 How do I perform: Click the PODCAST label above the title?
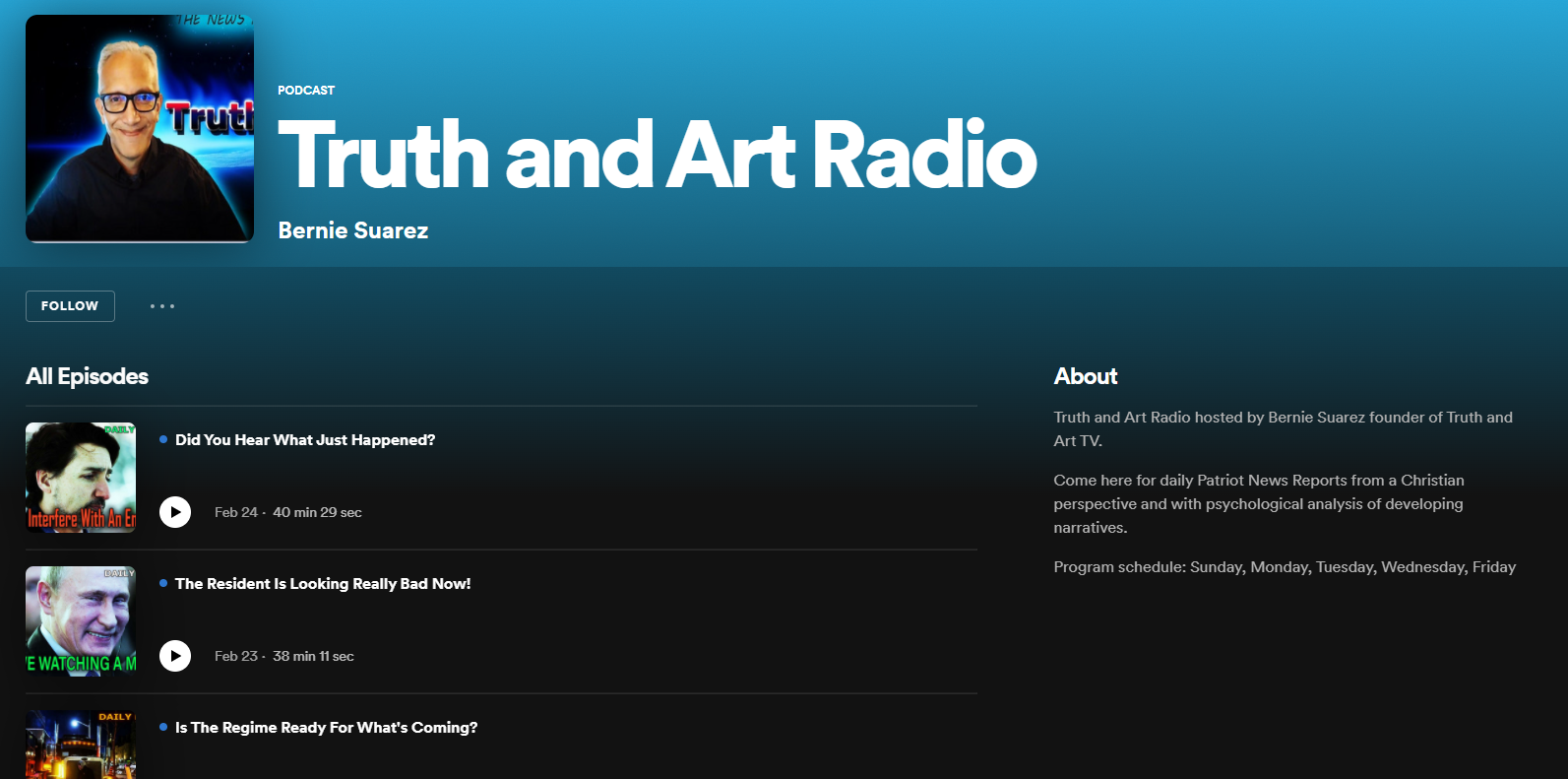306,91
